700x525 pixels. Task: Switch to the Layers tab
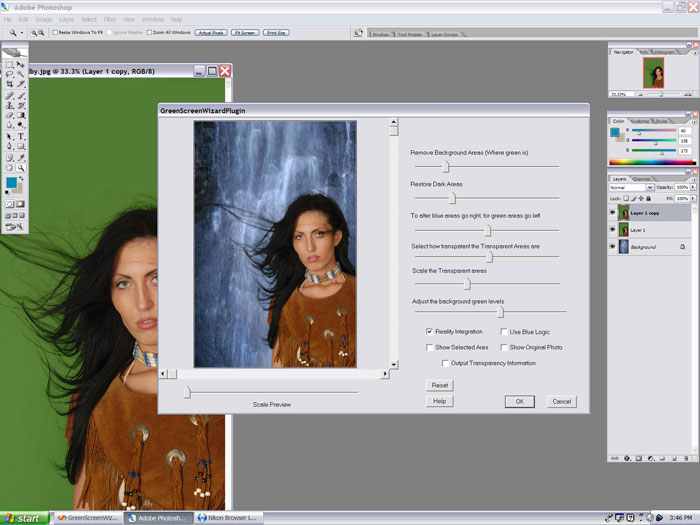tap(619, 179)
